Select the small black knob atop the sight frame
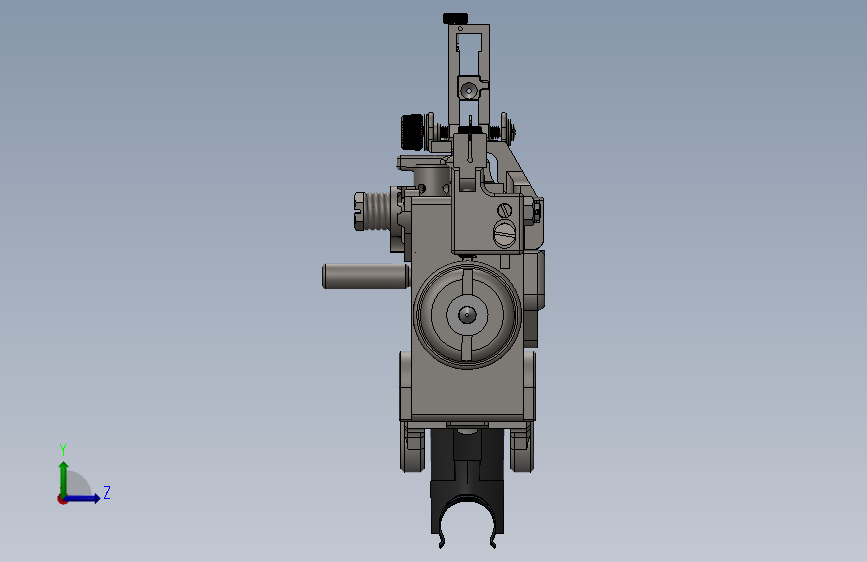Screen dimensions: 867x562 tap(456, 19)
